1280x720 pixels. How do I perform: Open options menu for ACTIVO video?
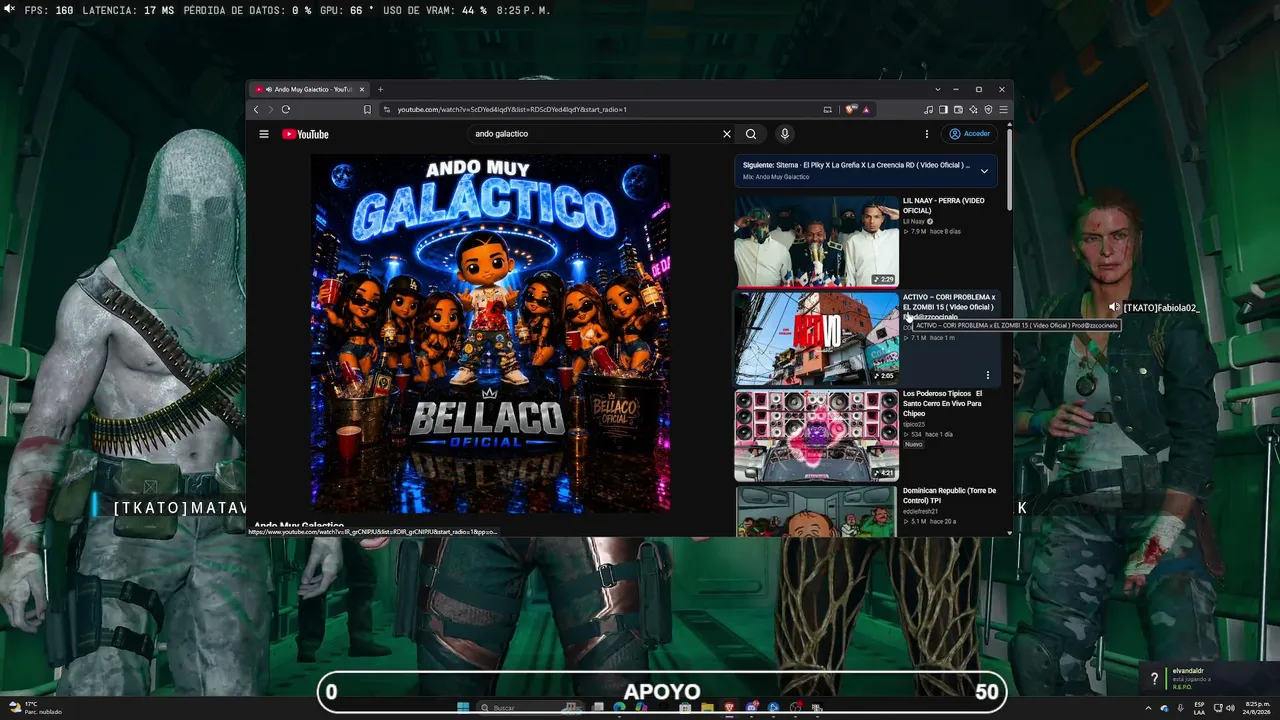[x=988, y=376]
